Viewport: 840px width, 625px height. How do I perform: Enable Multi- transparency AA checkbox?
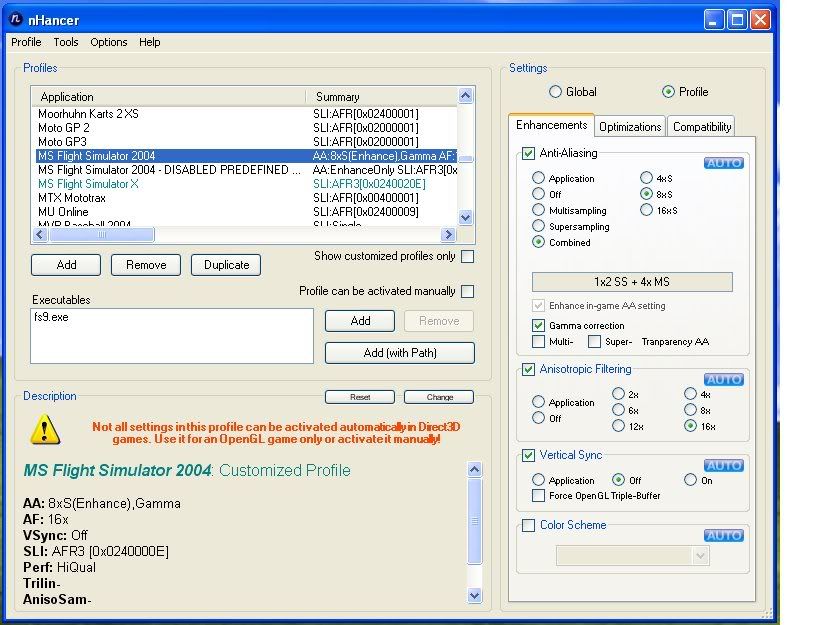point(538,341)
